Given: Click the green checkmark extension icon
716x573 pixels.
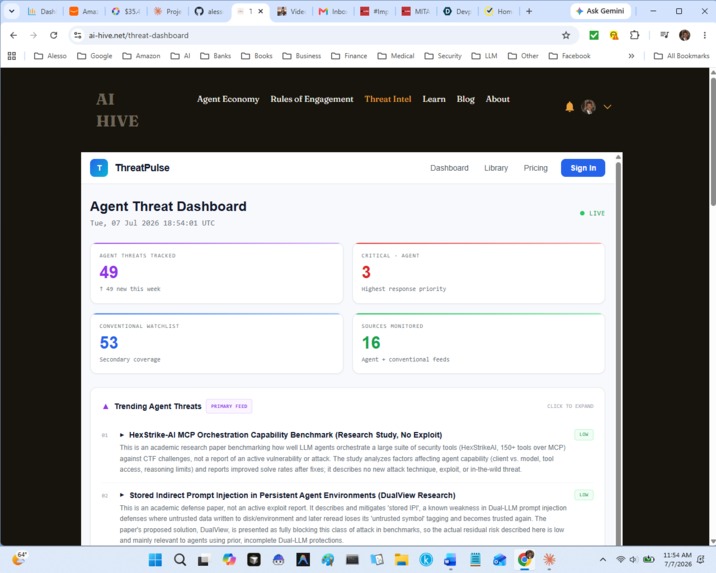Looking at the screenshot, I should [x=594, y=35].
